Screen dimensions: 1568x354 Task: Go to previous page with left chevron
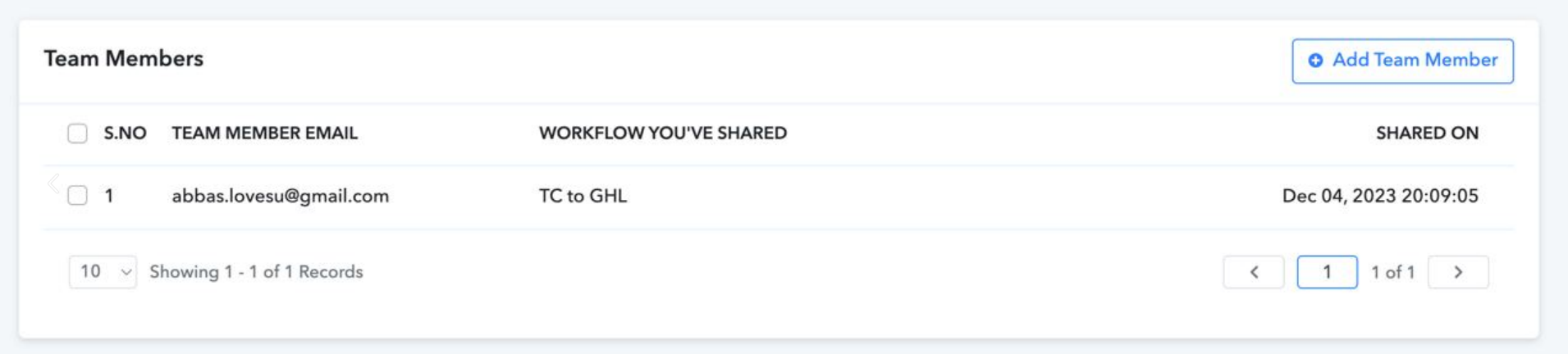pyautogui.click(x=1254, y=272)
